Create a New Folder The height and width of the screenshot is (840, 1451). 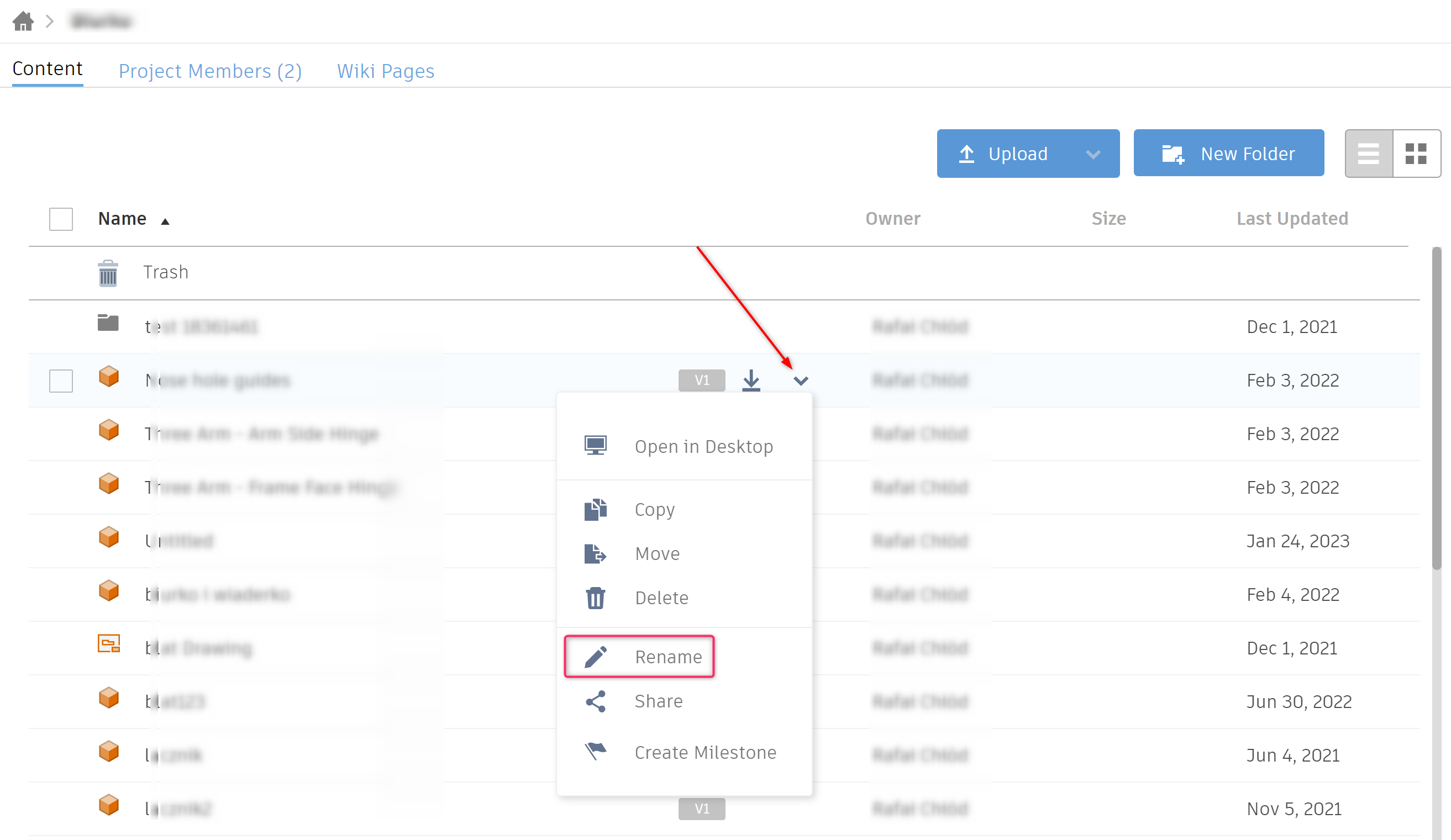tap(1228, 153)
